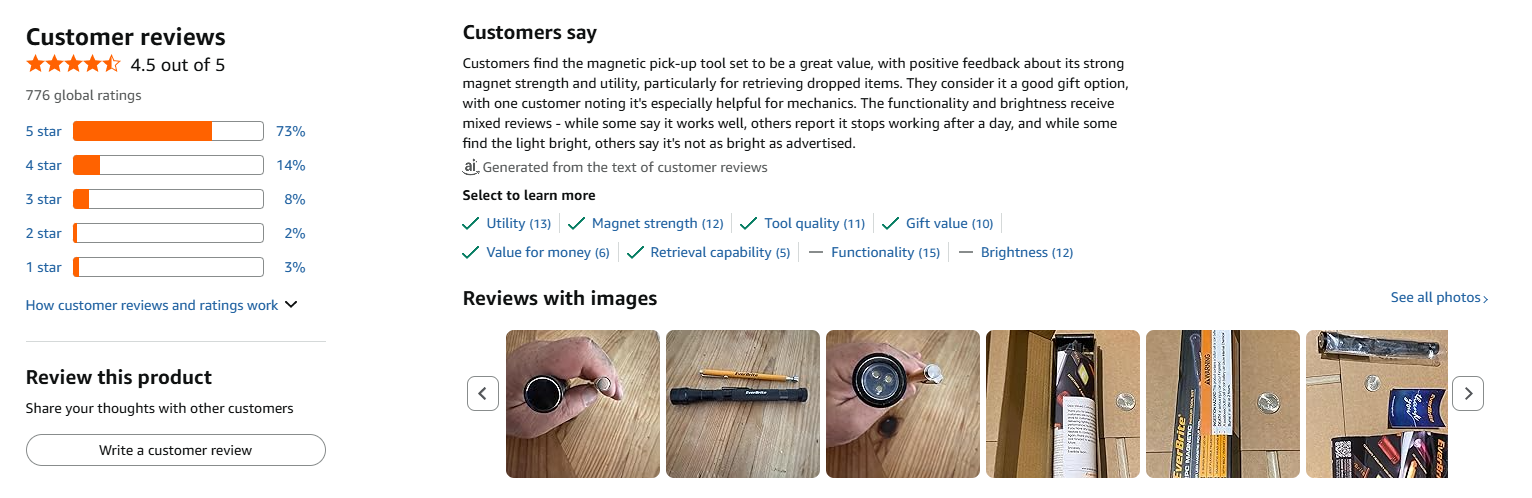Click the star rating icons
The image size is (1532, 498).
(x=73, y=65)
